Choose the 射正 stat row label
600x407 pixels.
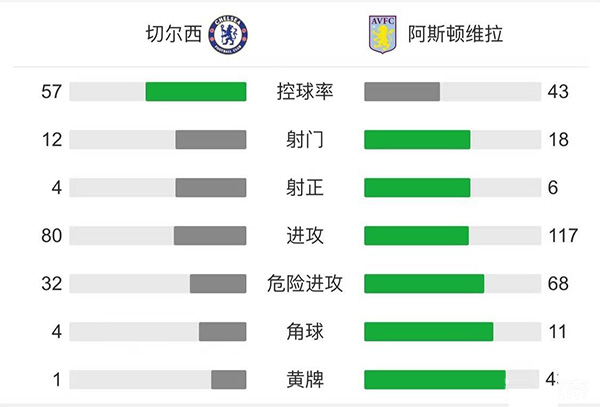[x=305, y=188]
